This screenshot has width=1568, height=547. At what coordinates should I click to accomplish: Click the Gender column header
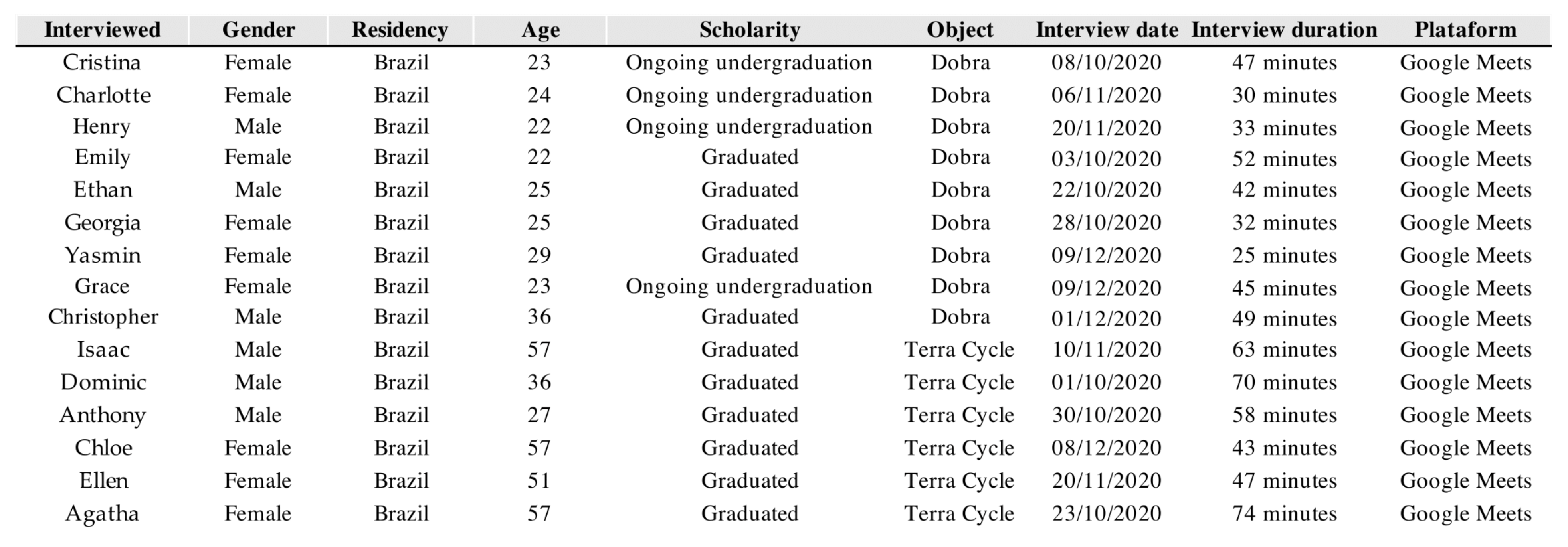[x=259, y=30]
